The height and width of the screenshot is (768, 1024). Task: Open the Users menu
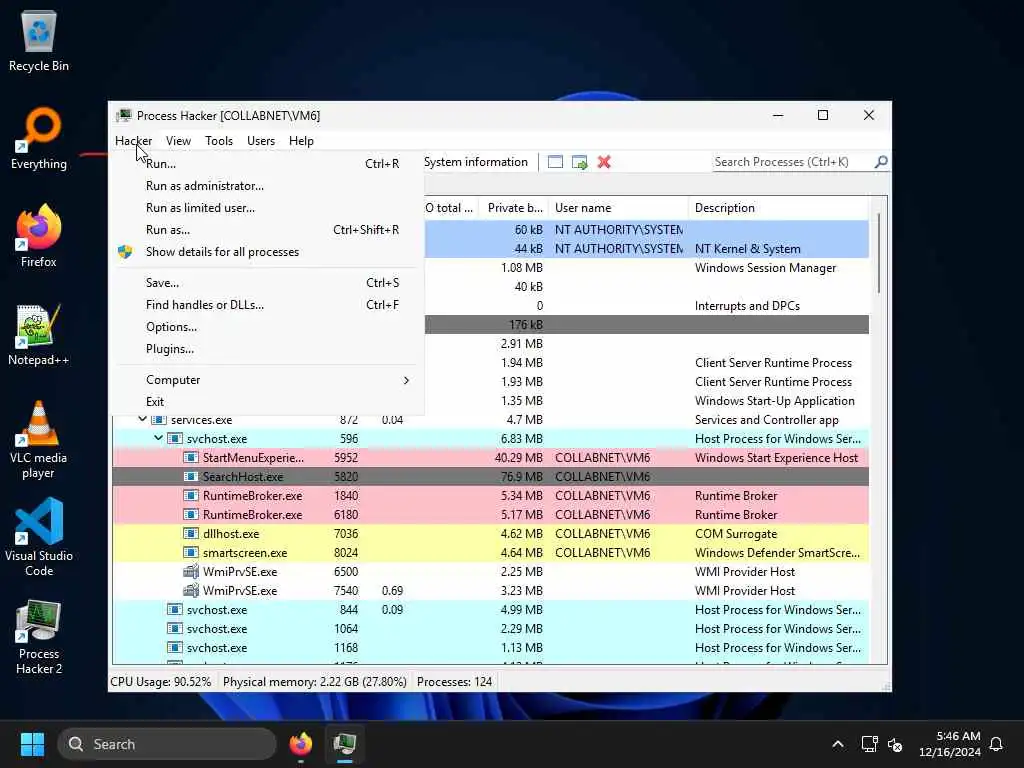coord(261,140)
